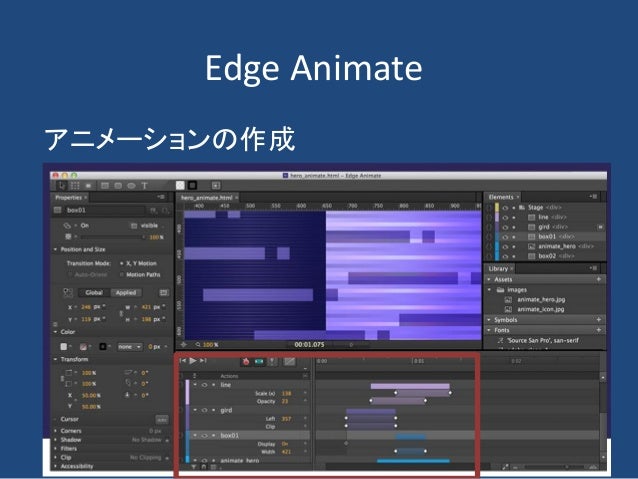Expand the Clip section

56,458
